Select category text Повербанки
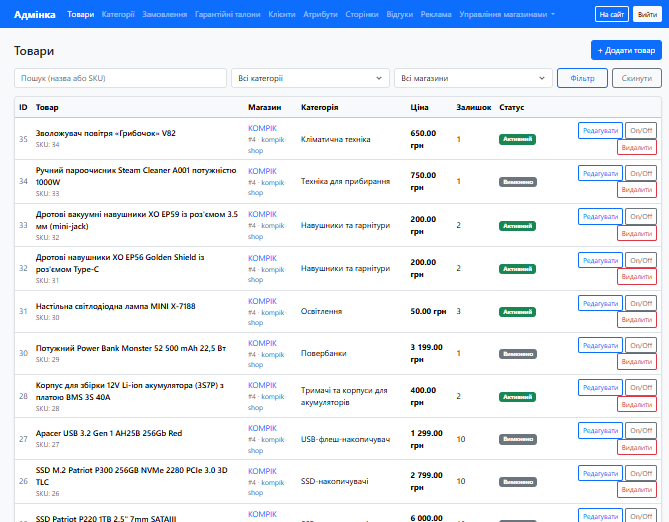 [x=323, y=353]
